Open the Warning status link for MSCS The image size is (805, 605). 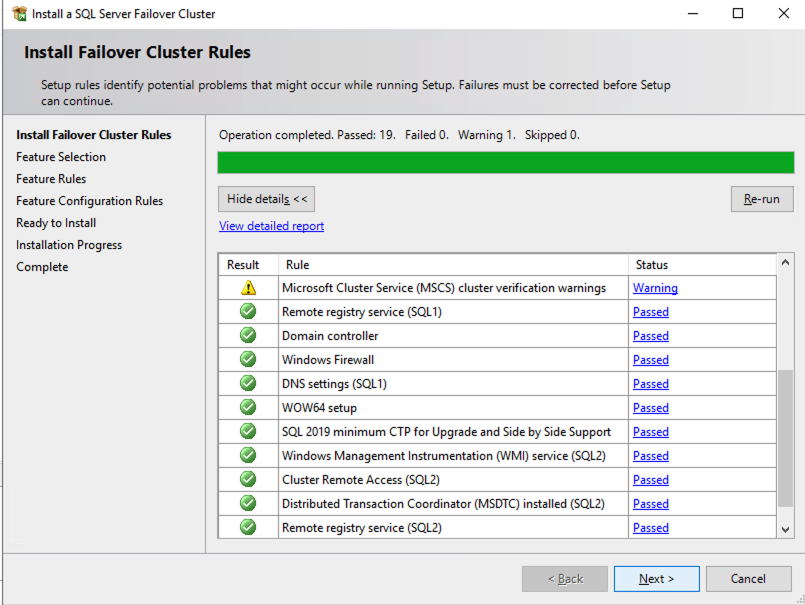(x=655, y=288)
